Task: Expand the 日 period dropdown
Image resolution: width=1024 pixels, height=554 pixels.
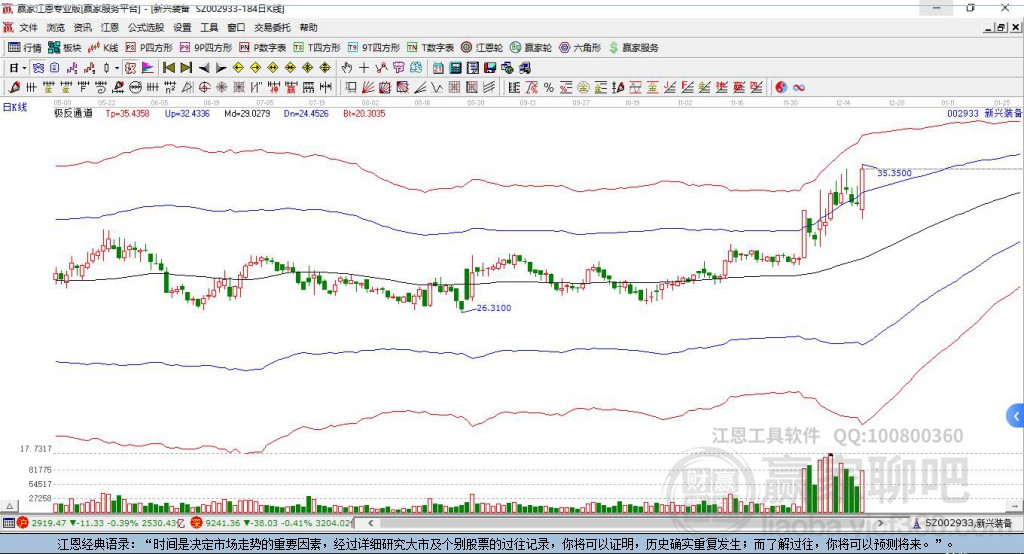Action: click(24, 68)
